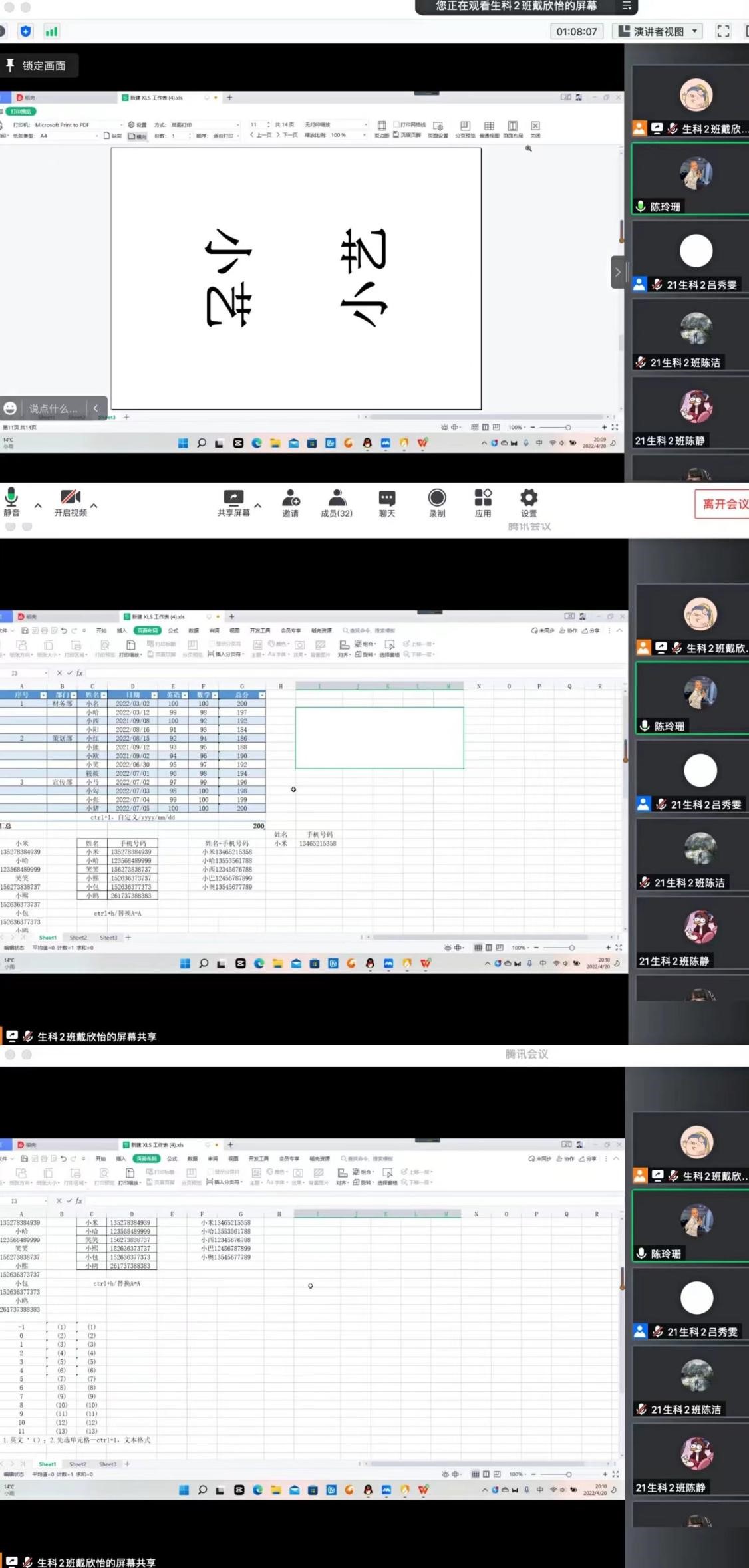Open the 邀请 invite icon
The height and width of the screenshot is (1568, 749).
point(291,501)
